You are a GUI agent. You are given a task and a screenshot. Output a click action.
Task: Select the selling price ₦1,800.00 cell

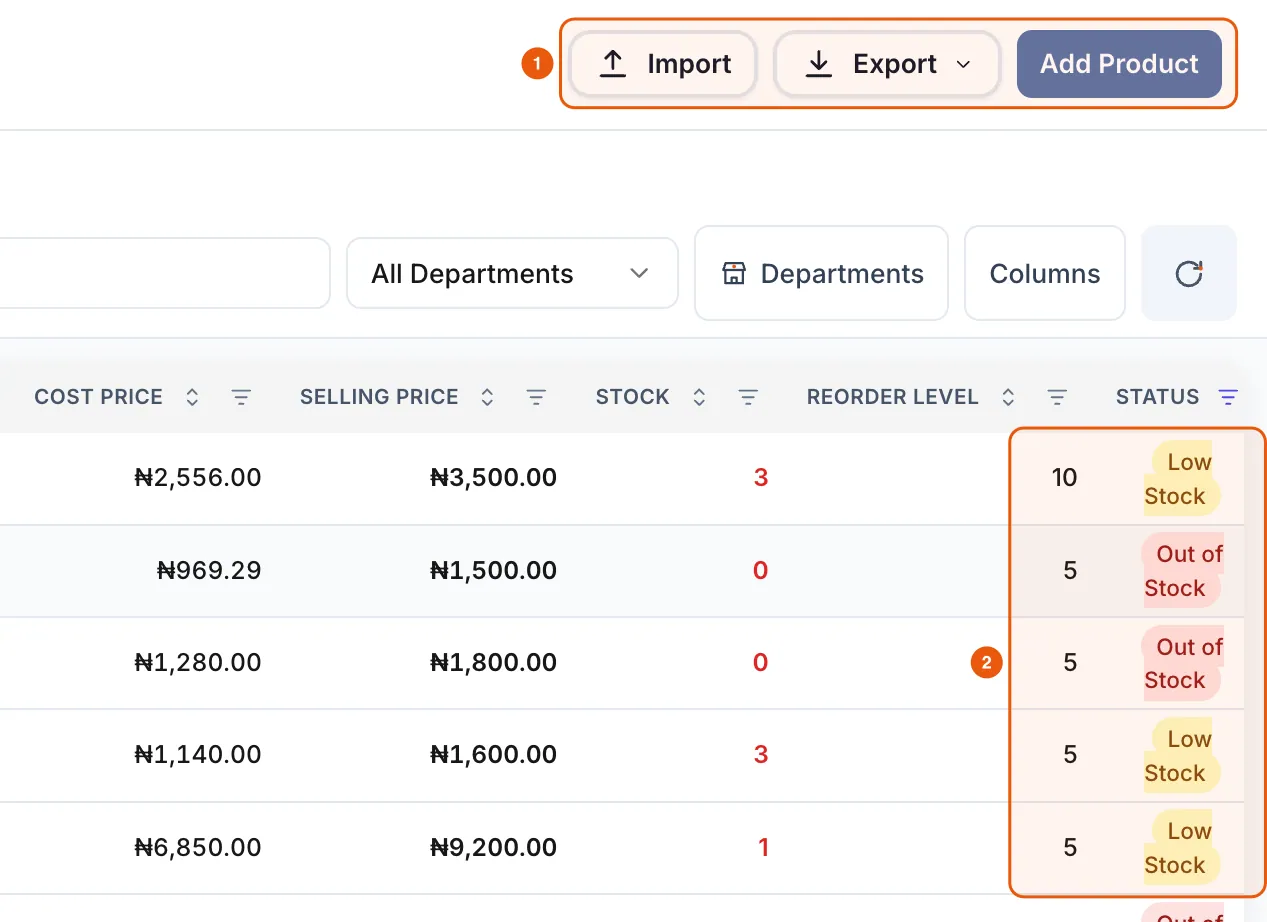pyautogui.click(x=493, y=663)
